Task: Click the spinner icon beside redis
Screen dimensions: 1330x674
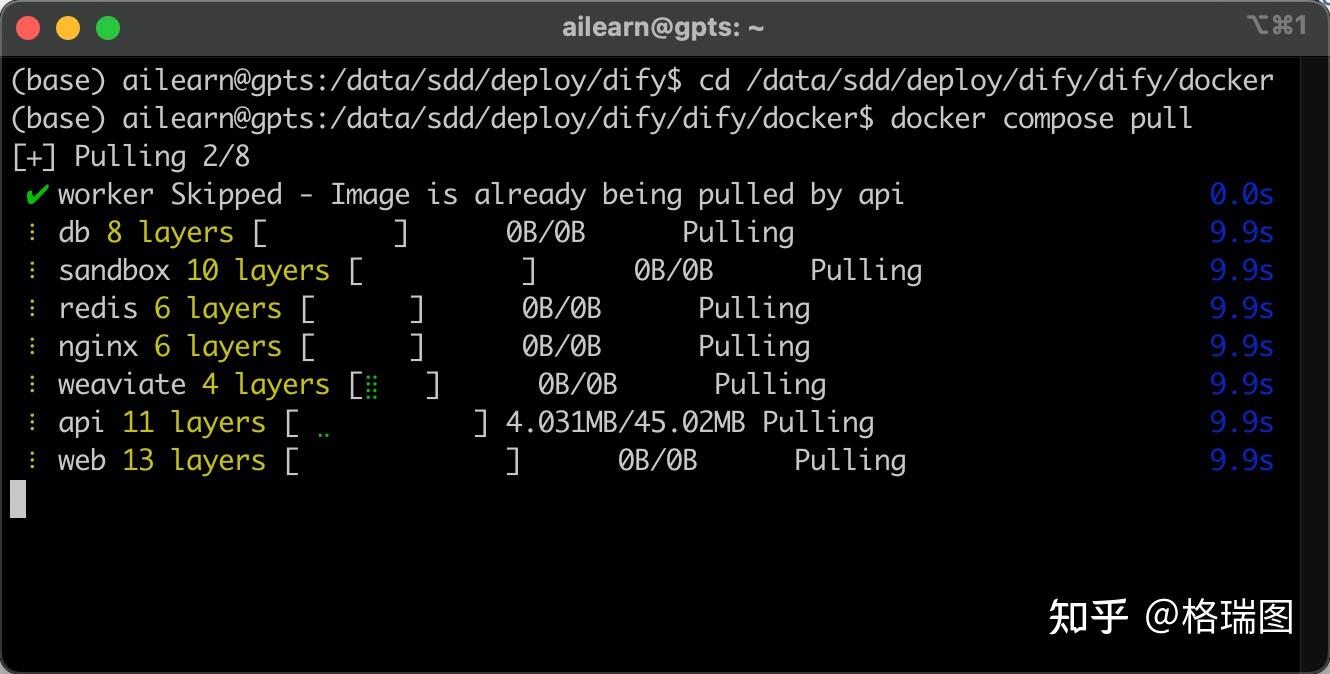Action: click(x=33, y=309)
